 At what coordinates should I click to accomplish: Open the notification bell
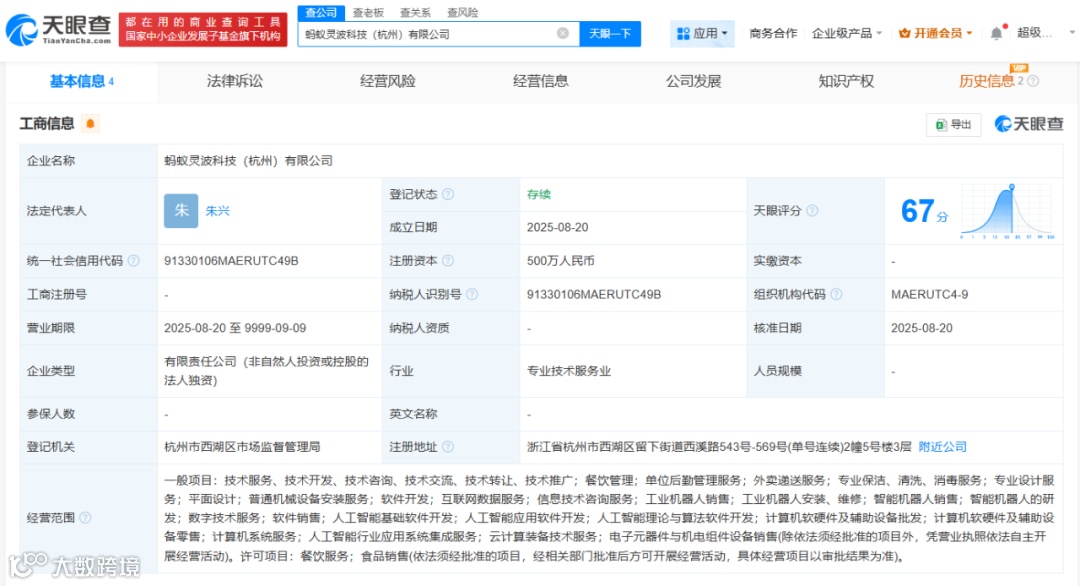[996, 33]
